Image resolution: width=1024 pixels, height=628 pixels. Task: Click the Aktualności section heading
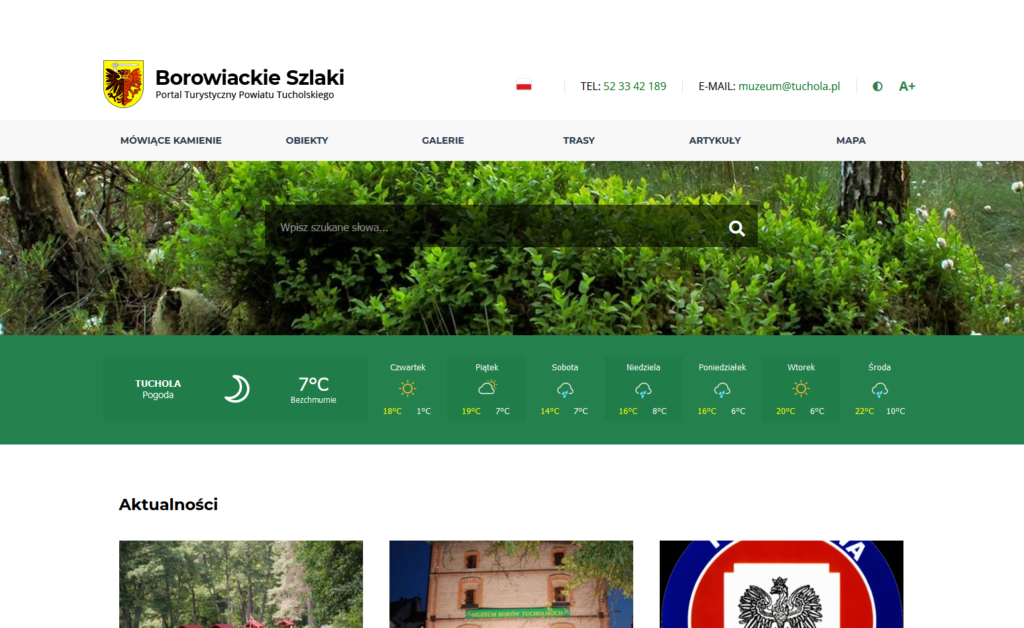168,504
